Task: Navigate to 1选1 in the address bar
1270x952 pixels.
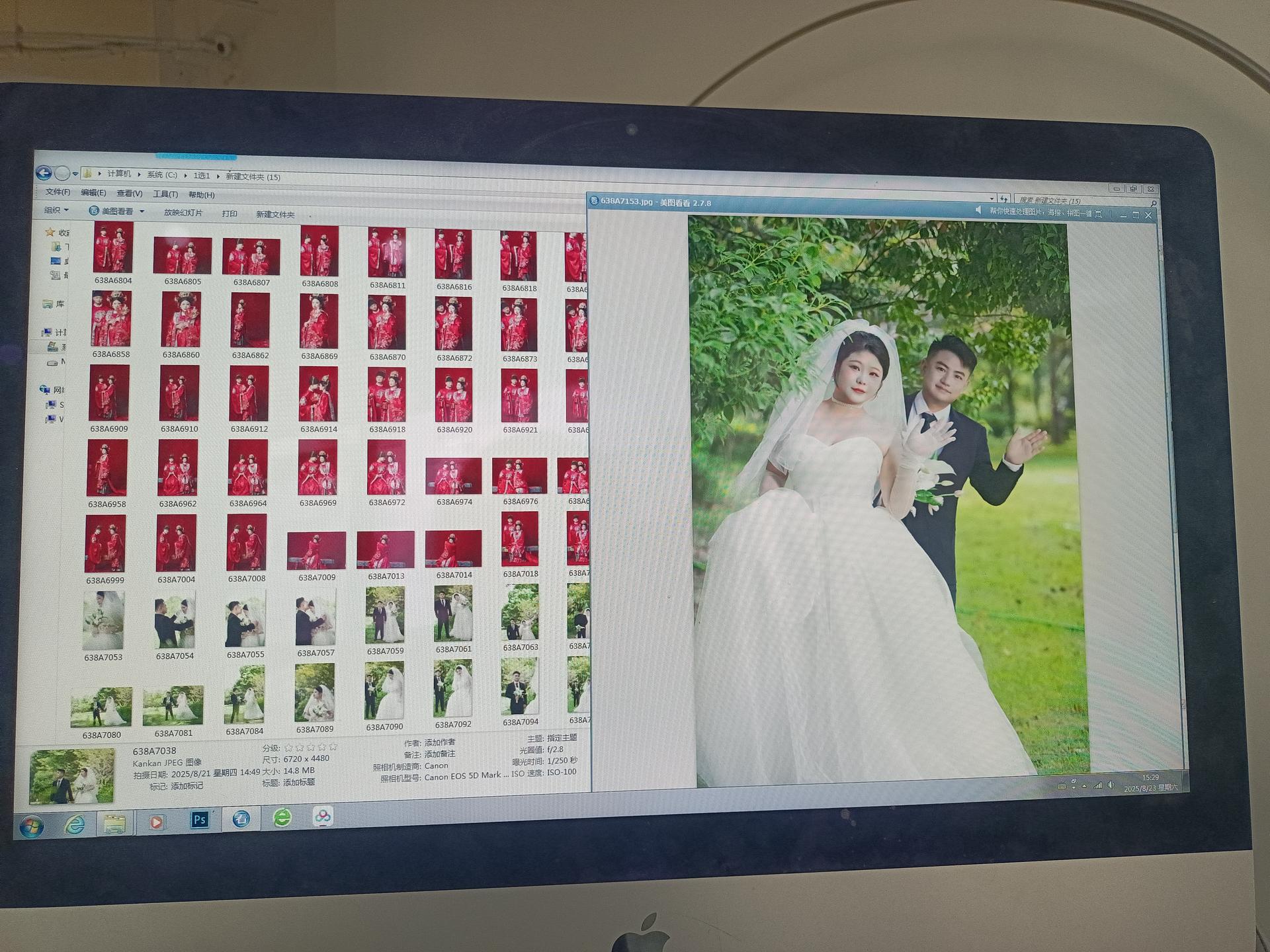Action: tap(202, 176)
